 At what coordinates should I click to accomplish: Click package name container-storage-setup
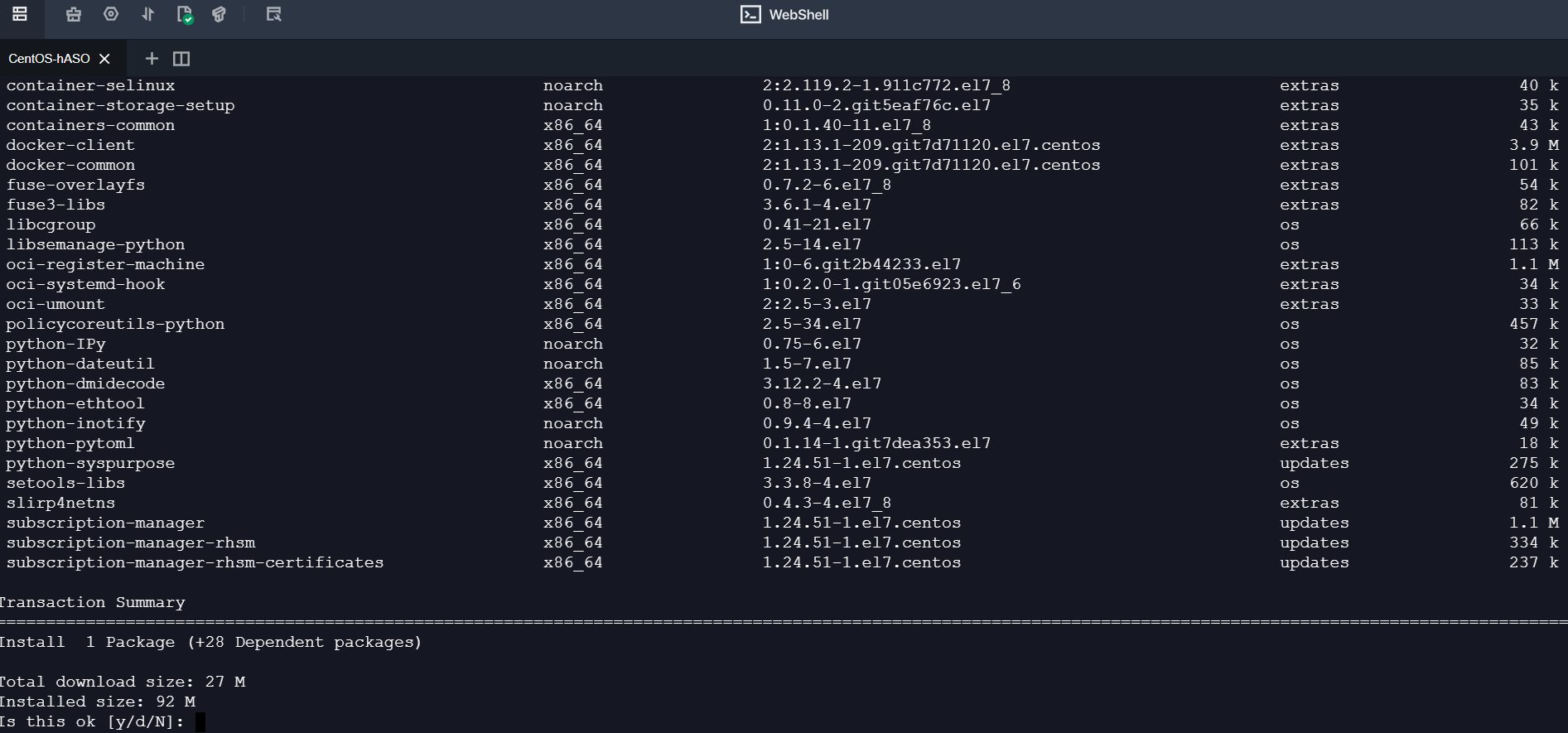pos(120,105)
